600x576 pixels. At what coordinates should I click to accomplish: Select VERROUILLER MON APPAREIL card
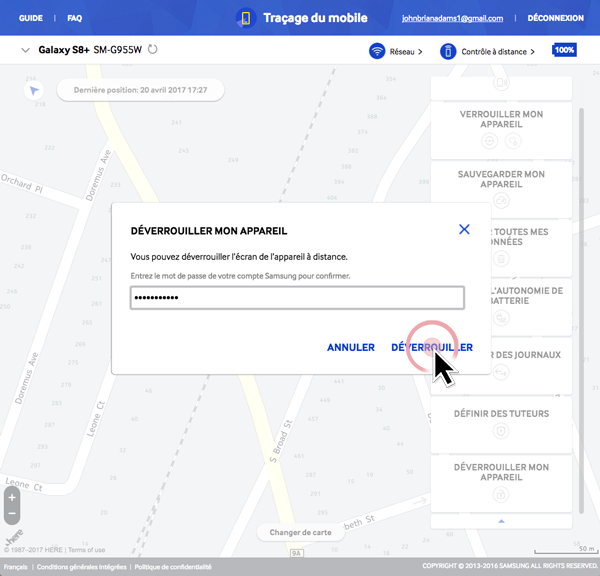tap(501, 131)
